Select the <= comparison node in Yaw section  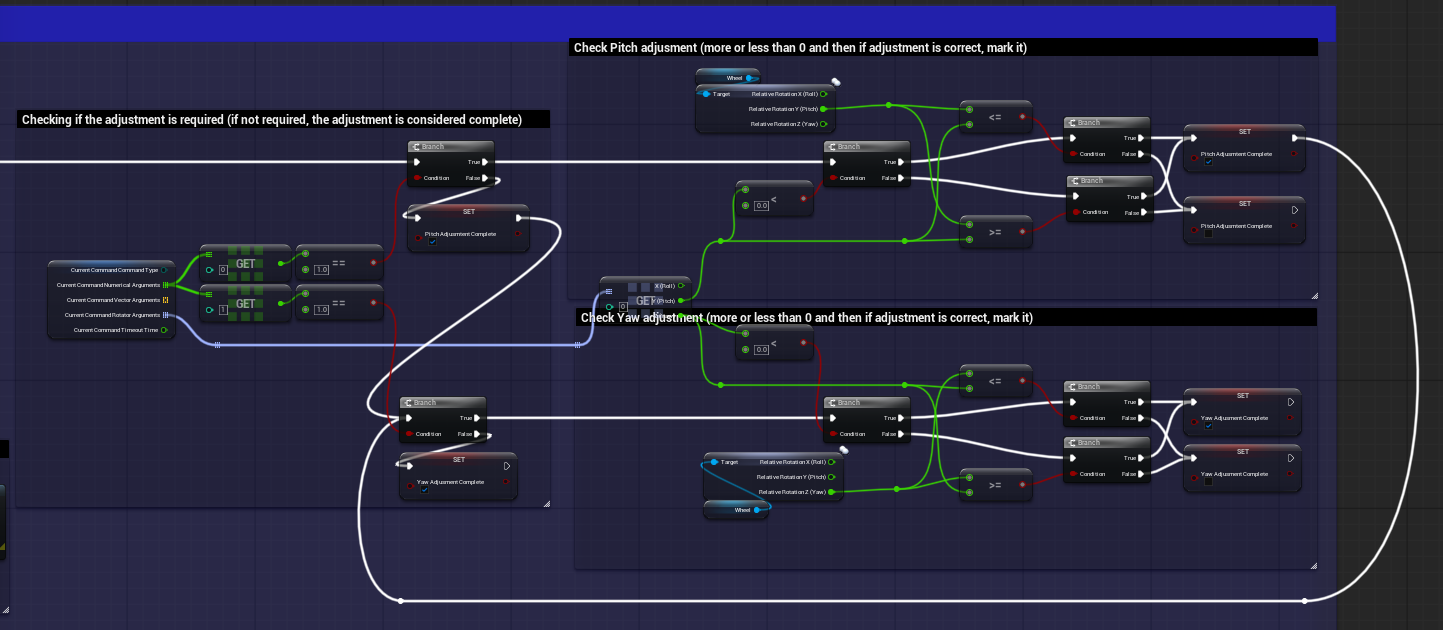point(995,381)
